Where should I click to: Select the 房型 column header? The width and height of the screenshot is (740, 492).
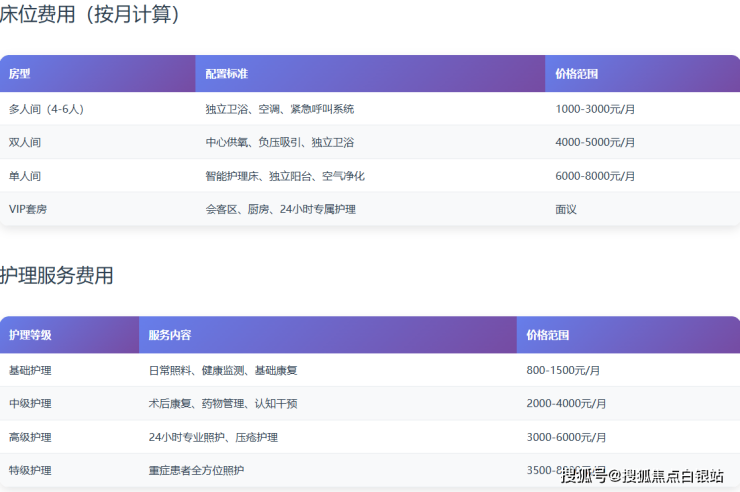(20, 74)
